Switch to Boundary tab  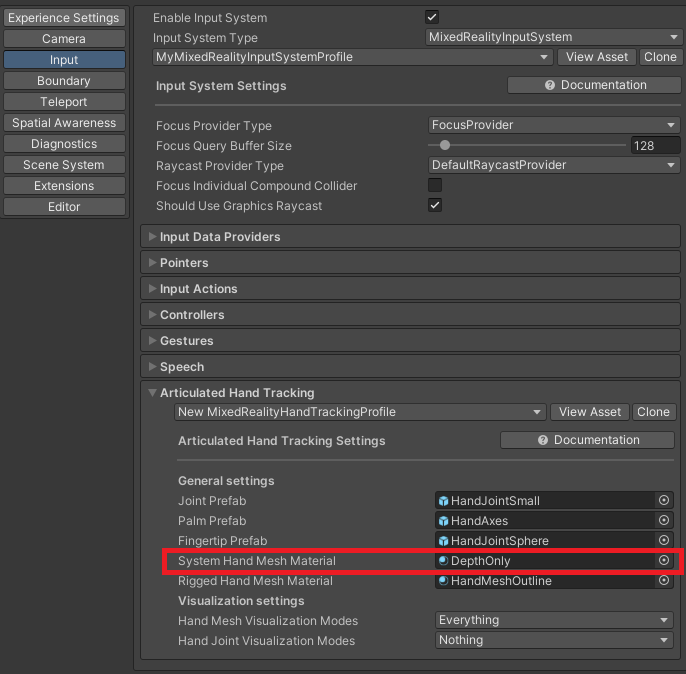pyautogui.click(x=64, y=81)
